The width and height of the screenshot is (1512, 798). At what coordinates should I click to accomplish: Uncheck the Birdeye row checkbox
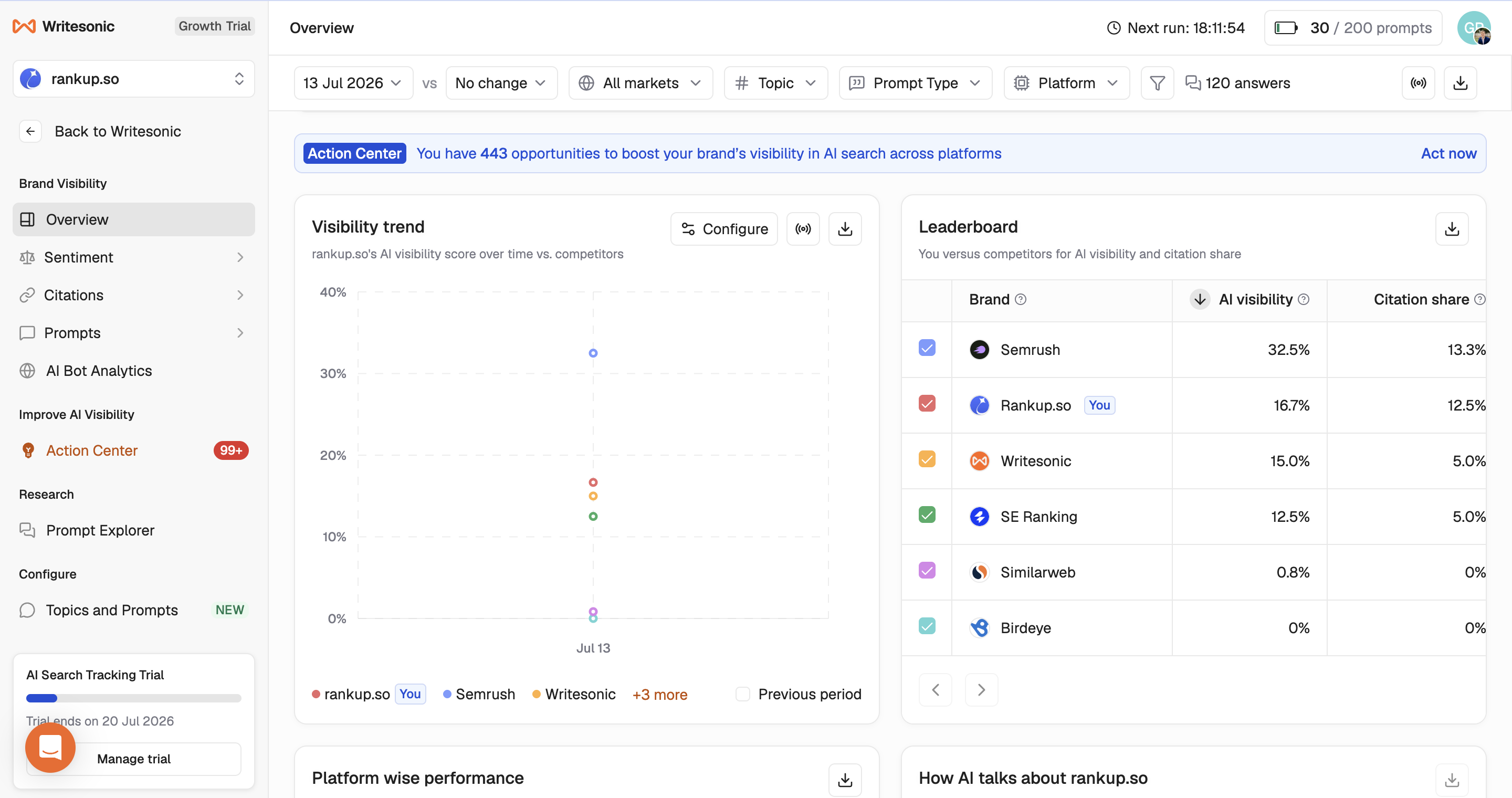click(927, 626)
